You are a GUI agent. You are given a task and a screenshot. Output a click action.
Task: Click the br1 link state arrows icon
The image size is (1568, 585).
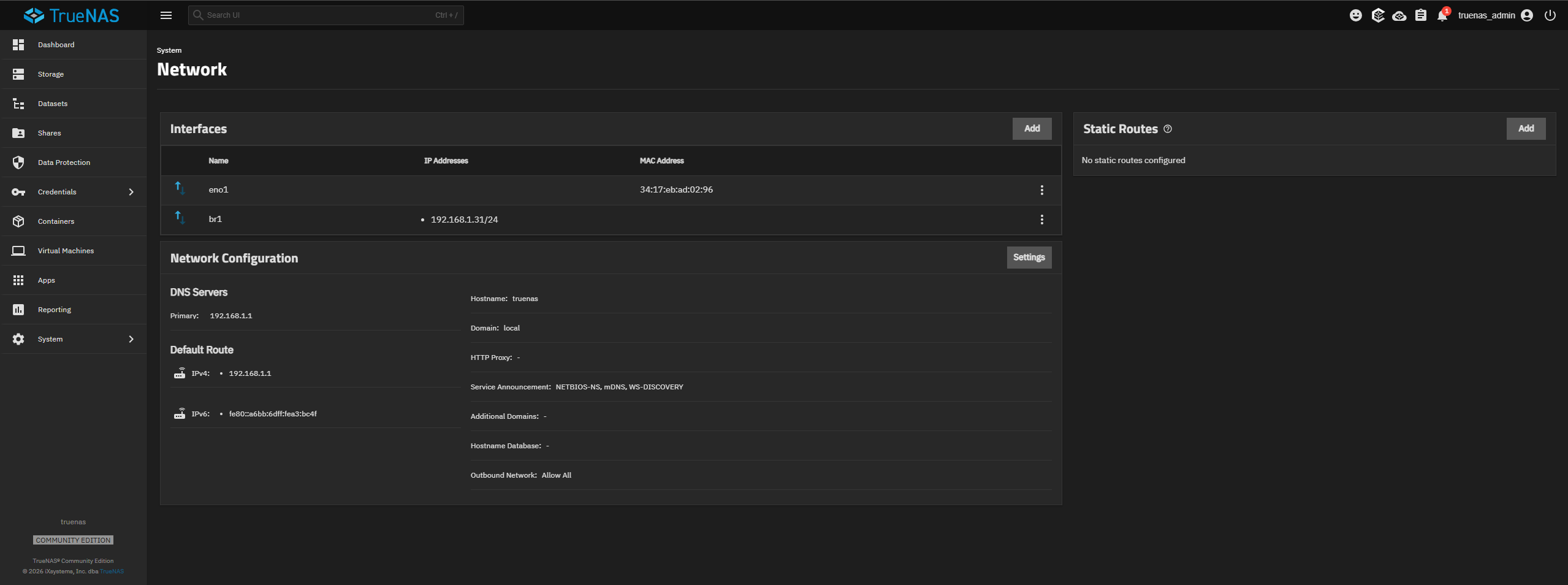click(180, 218)
